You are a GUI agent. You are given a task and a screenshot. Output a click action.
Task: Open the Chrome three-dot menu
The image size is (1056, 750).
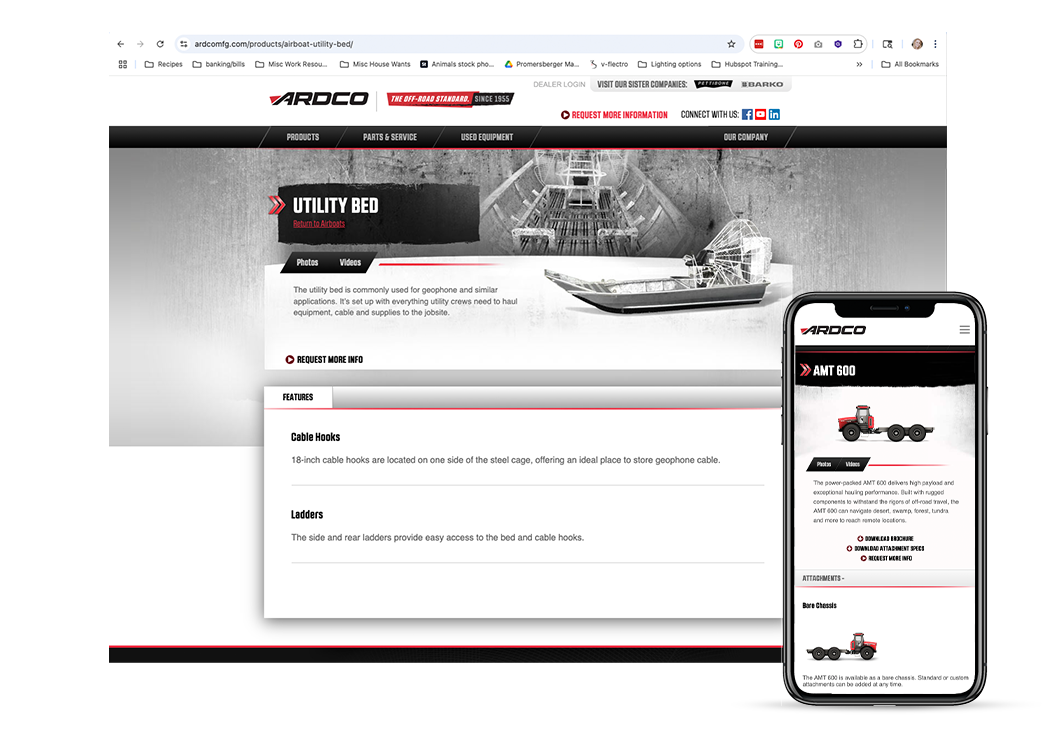tap(935, 44)
